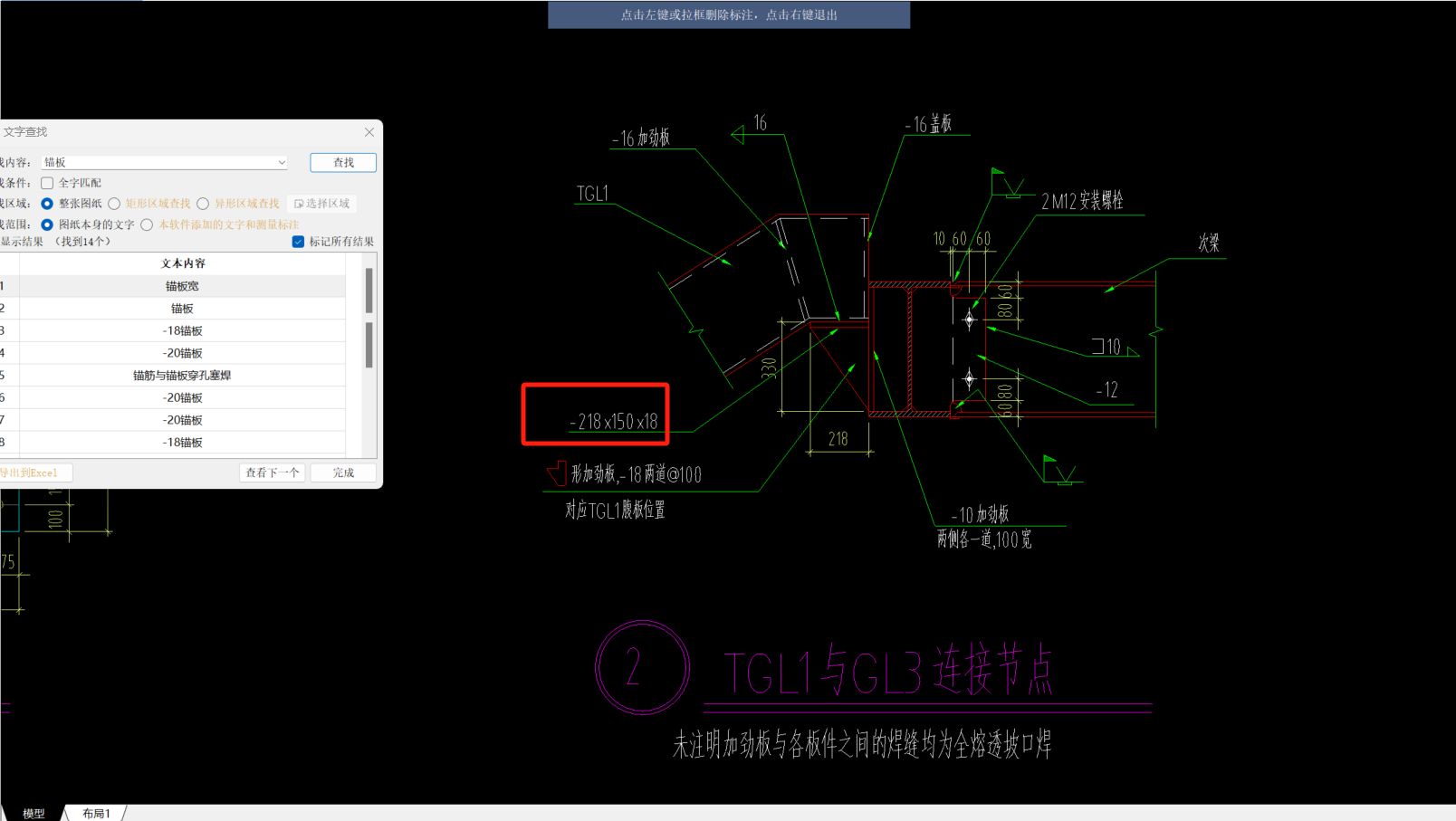The width and height of the screenshot is (1456, 821).
Task: Close the 文字查找 dialog
Action: 369,132
